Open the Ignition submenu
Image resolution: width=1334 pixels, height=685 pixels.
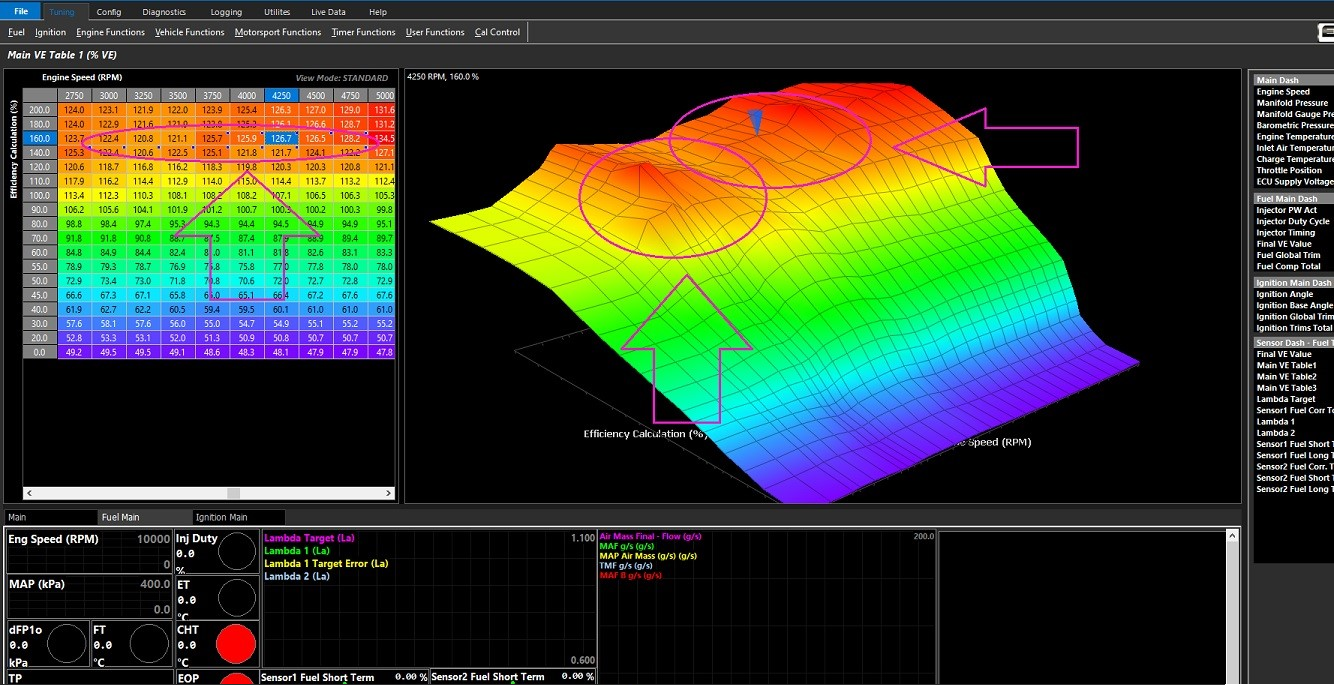(50, 32)
